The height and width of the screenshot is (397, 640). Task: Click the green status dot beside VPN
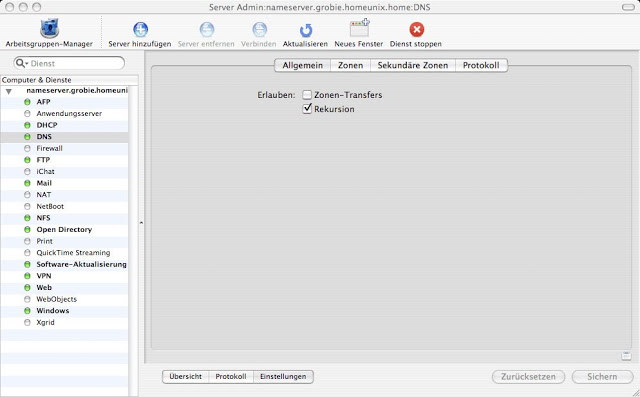27,276
